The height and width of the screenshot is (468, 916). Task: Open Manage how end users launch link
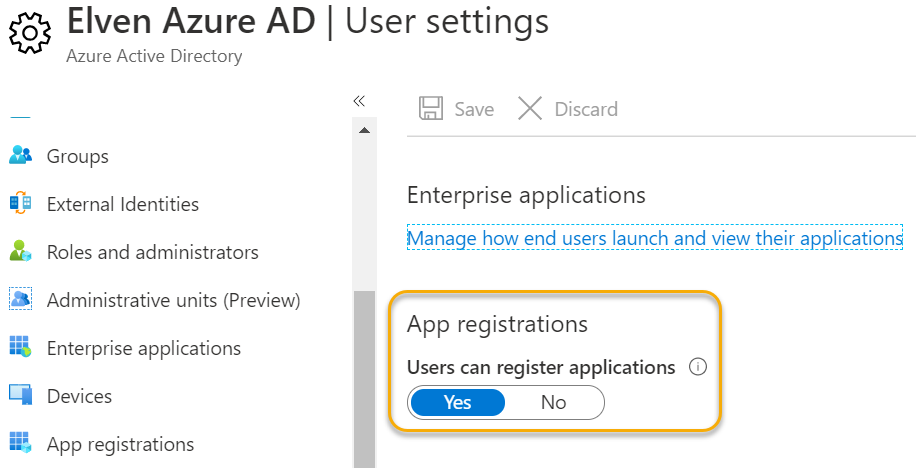(655, 238)
